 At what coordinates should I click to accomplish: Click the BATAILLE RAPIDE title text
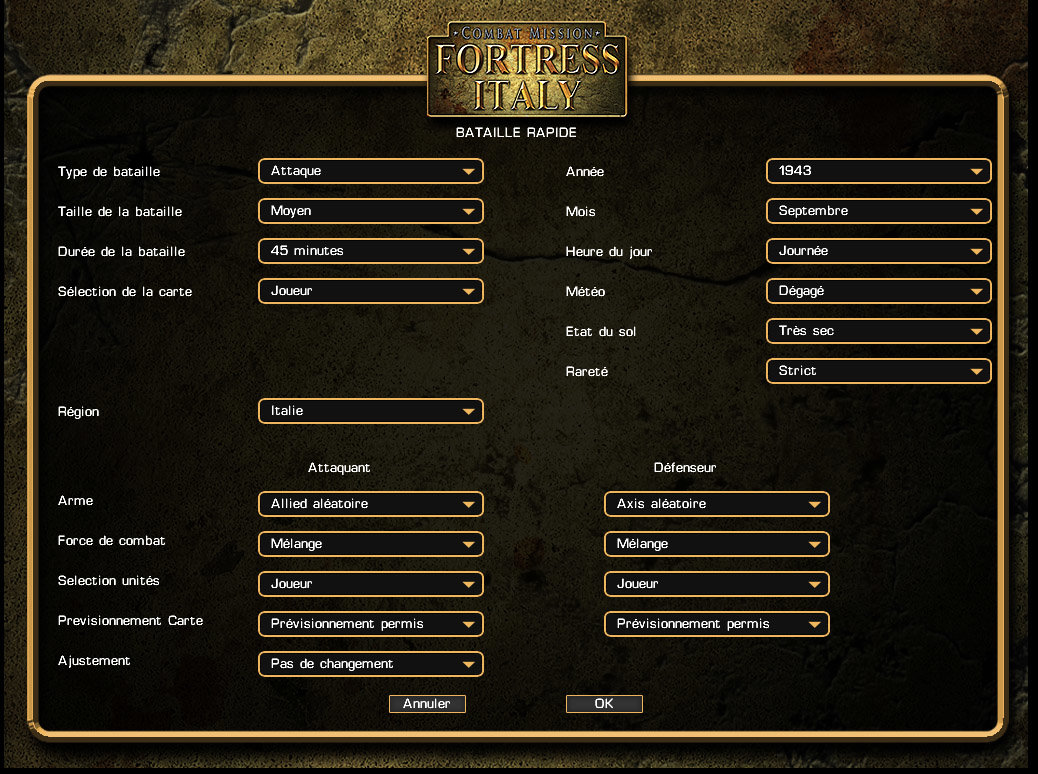(516, 132)
